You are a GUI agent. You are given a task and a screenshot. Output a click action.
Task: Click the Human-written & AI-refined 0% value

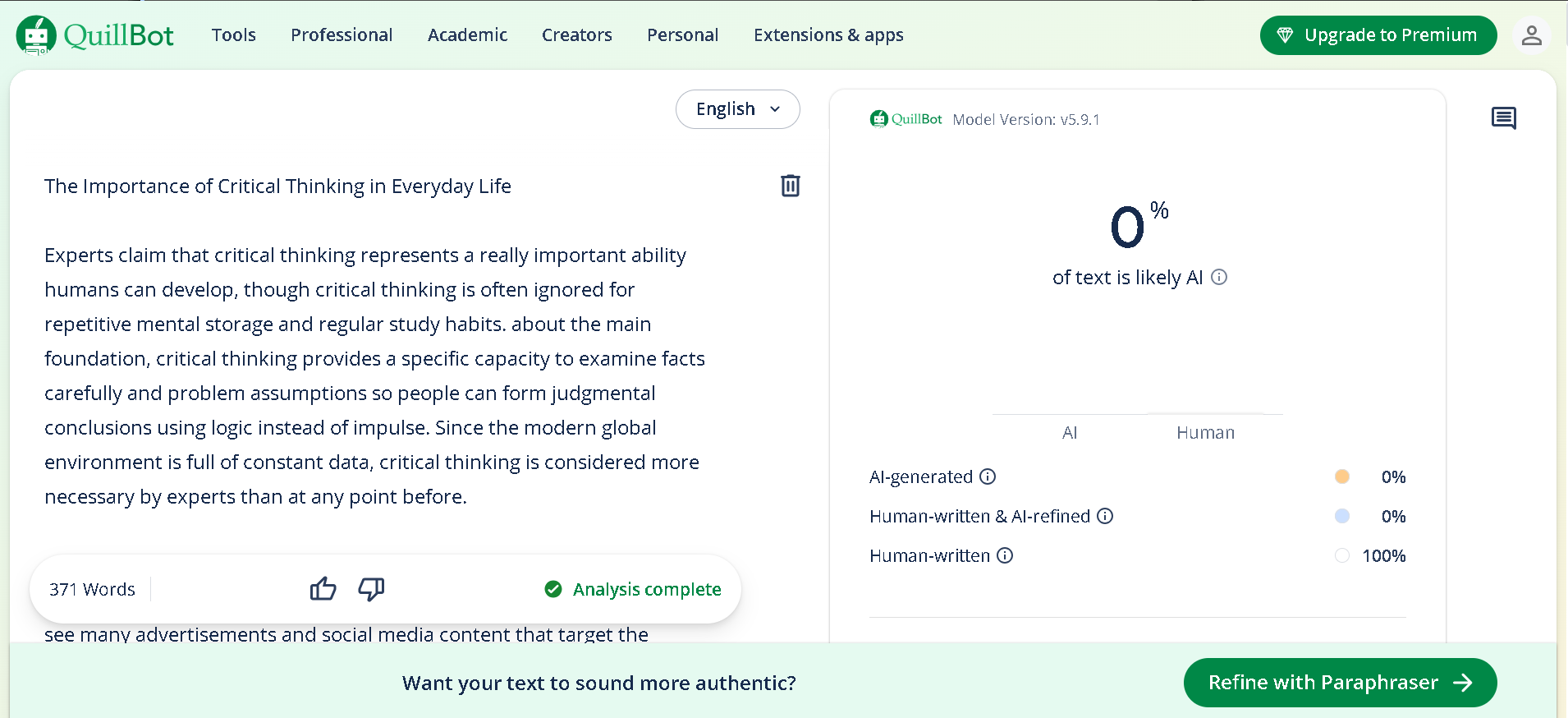click(1394, 517)
